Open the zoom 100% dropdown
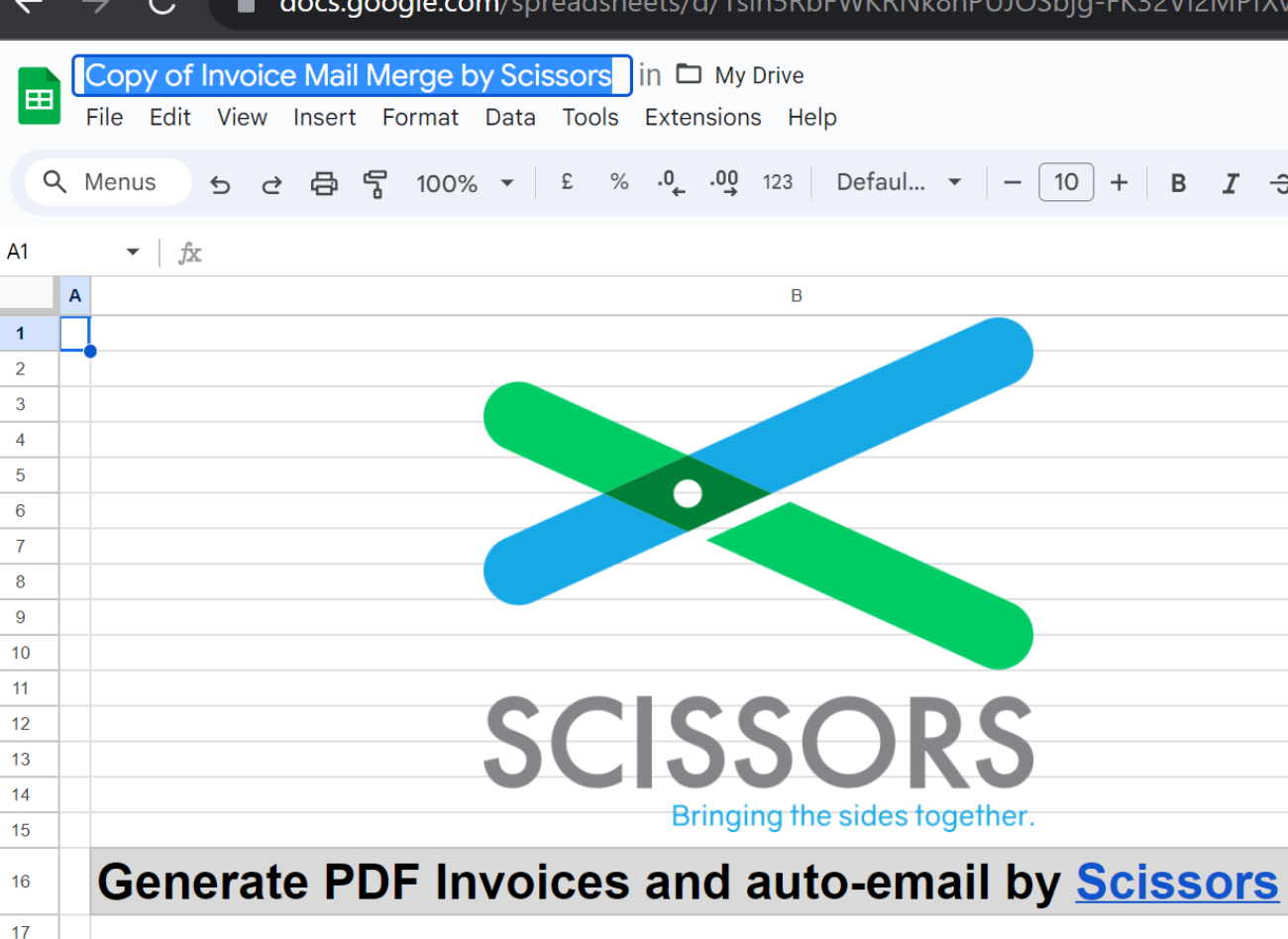Screen dimensions: 1288x939 (465, 183)
